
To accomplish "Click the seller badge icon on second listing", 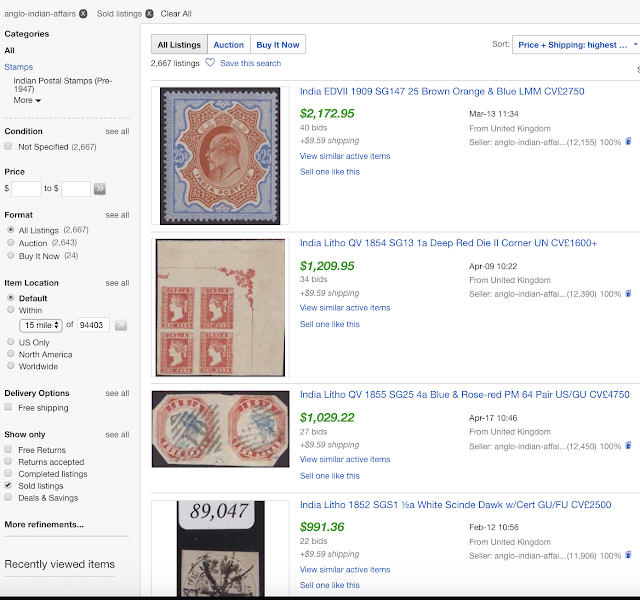I will [628, 294].
